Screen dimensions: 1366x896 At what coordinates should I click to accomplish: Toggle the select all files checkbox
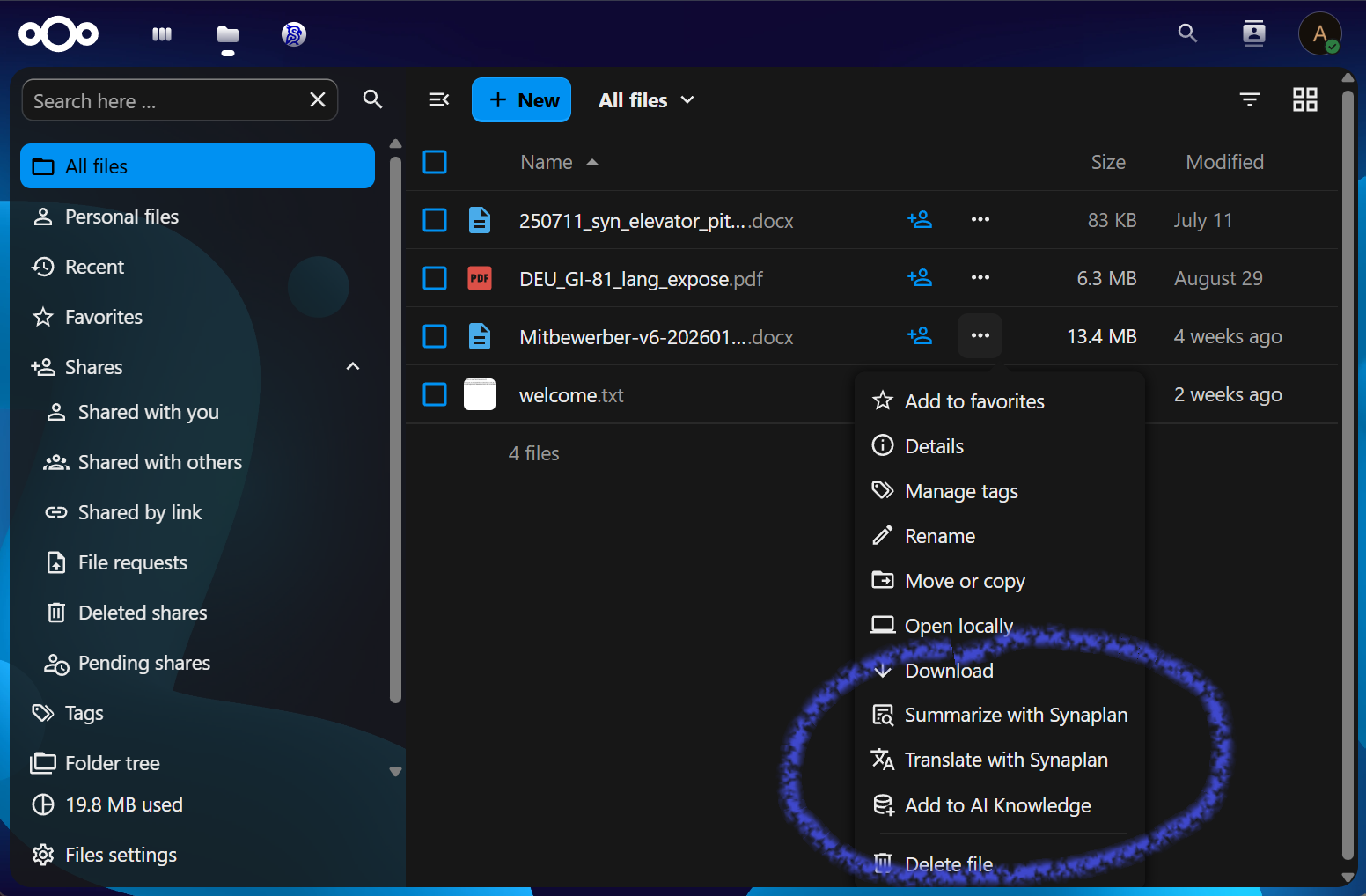(435, 162)
